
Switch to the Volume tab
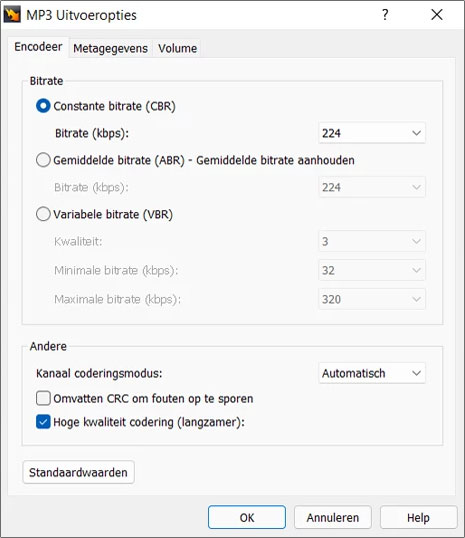177,48
